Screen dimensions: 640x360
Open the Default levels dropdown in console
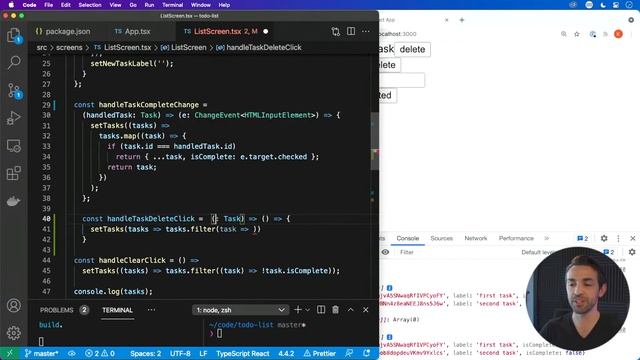click(x=538, y=252)
